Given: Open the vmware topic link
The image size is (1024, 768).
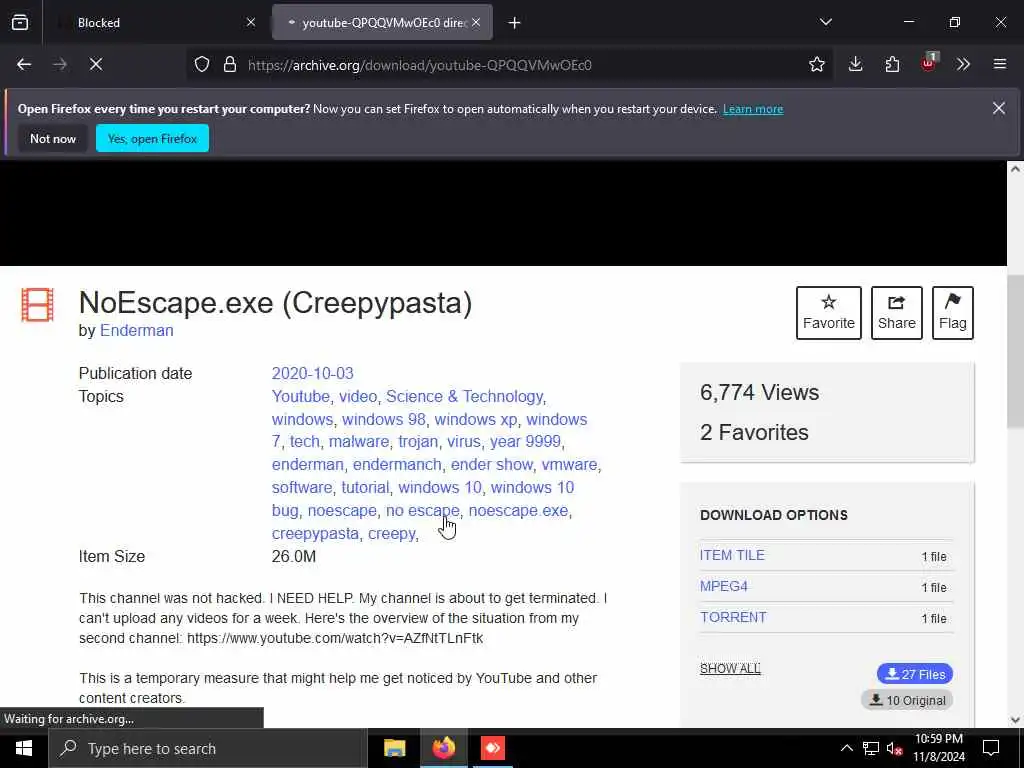Looking at the screenshot, I should point(569,464).
